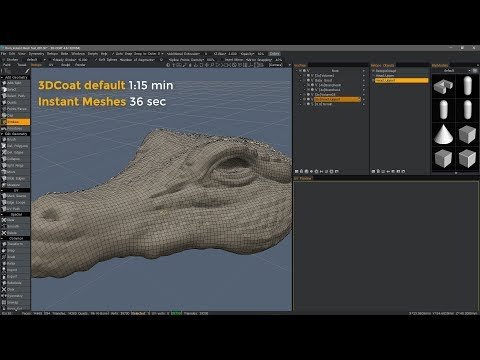Screen dimensions: 480x360
Task: Choose the Split Rings tool
Action: [x=15, y=165]
